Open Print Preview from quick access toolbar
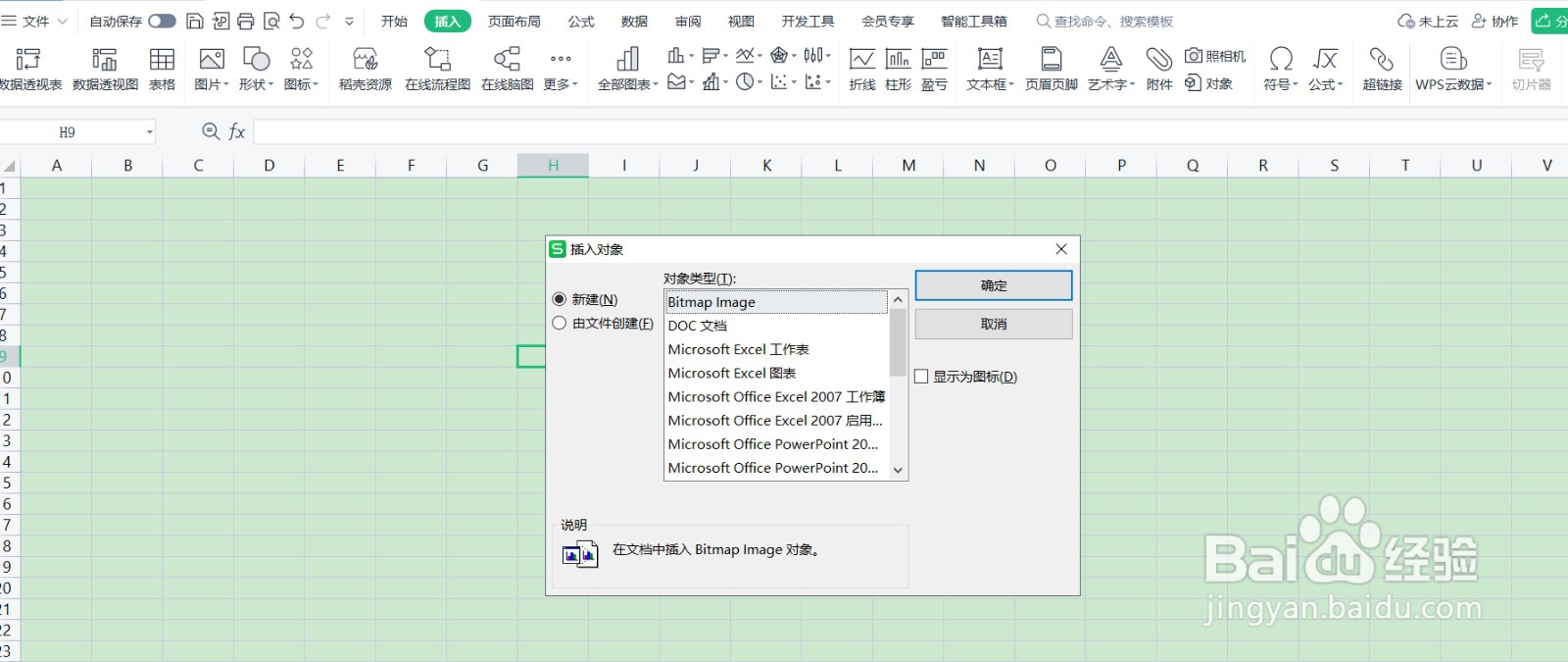Image resolution: width=1568 pixels, height=662 pixels. [x=271, y=21]
